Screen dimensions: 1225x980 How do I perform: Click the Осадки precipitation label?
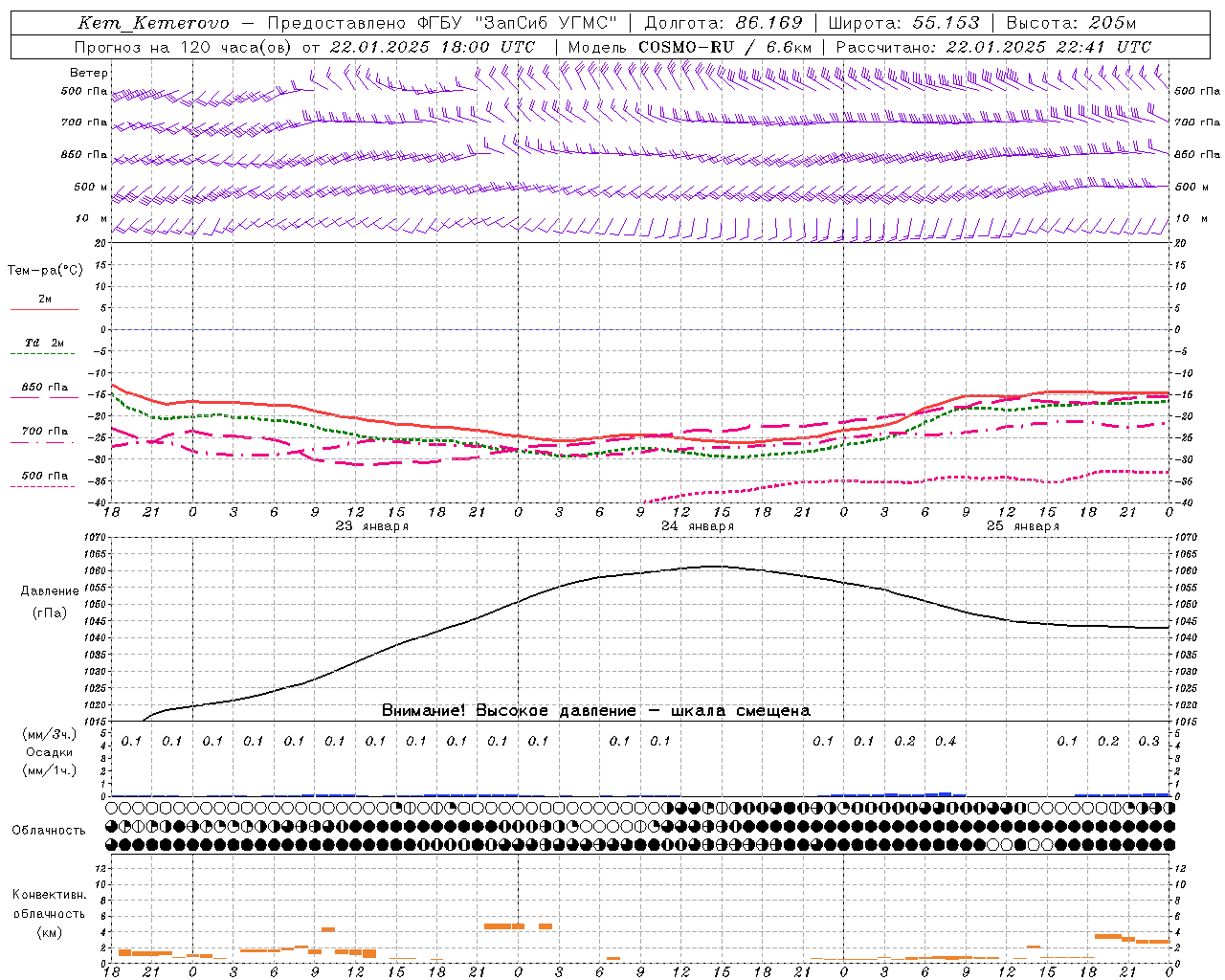[x=50, y=752]
